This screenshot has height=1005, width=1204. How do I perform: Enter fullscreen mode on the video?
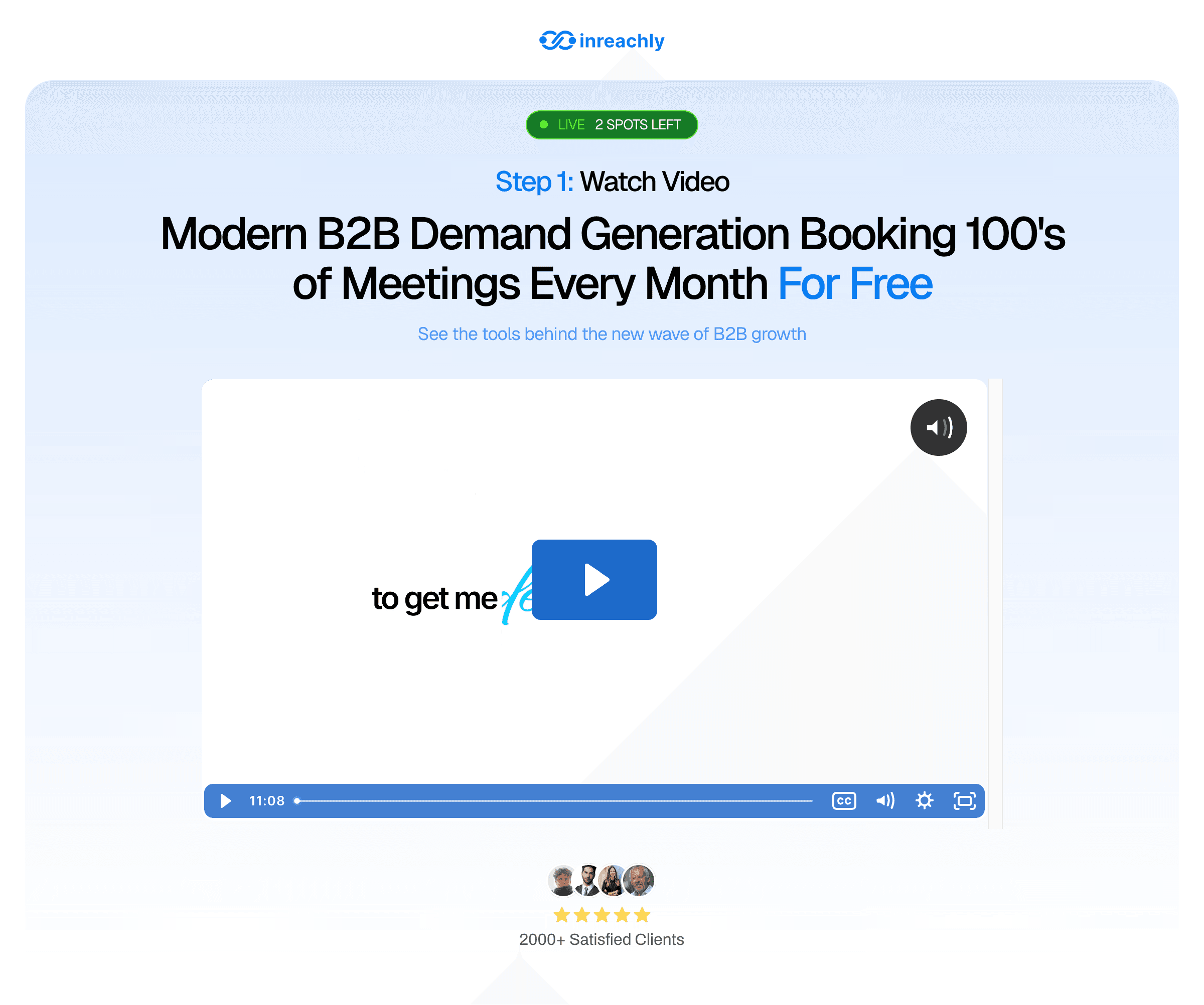(964, 800)
